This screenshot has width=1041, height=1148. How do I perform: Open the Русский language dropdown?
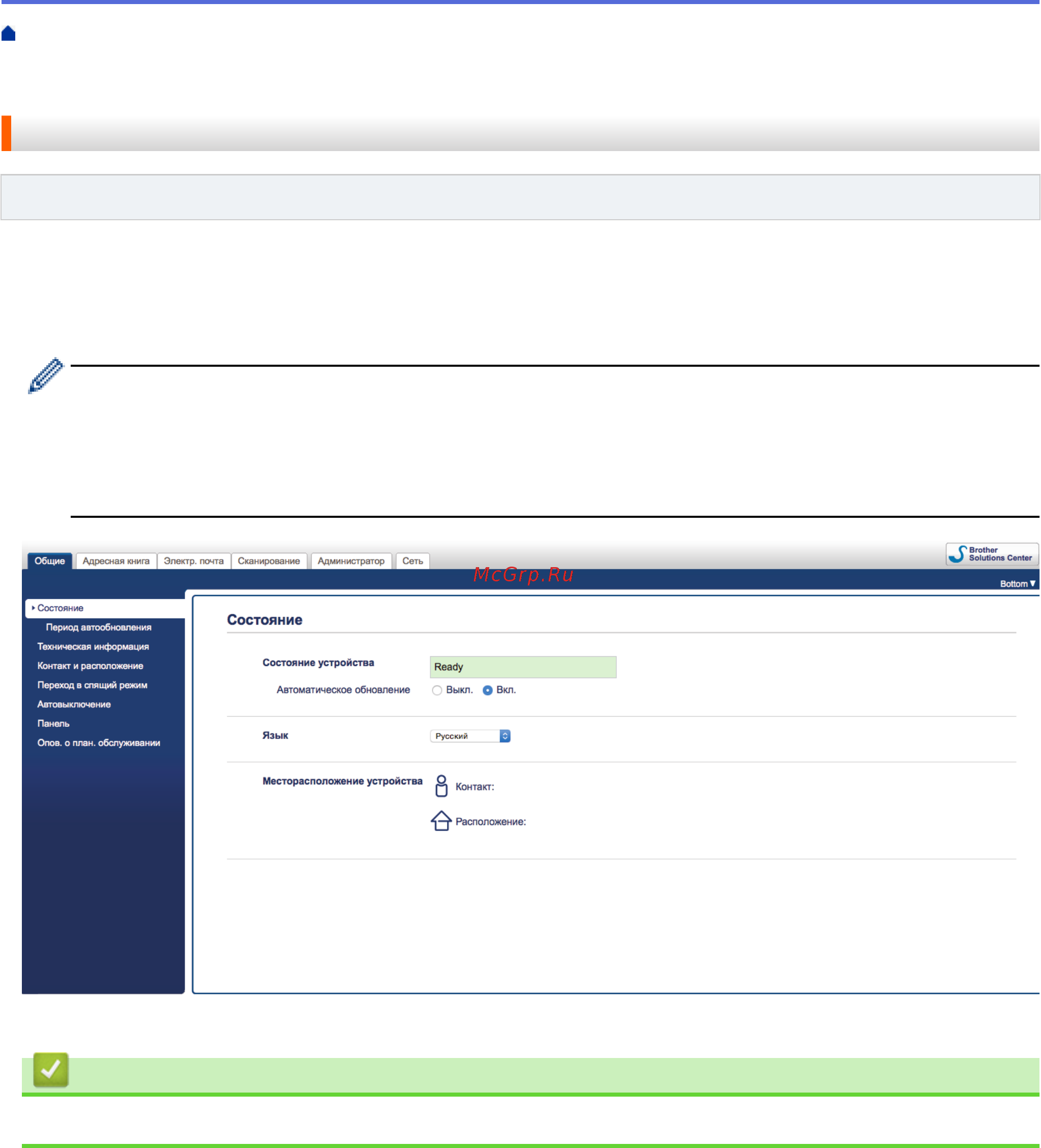[470, 735]
